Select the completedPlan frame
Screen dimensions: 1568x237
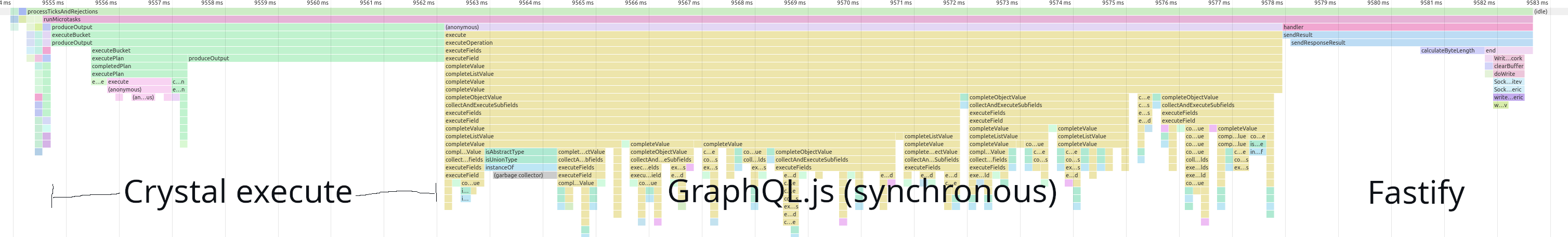click(139, 67)
